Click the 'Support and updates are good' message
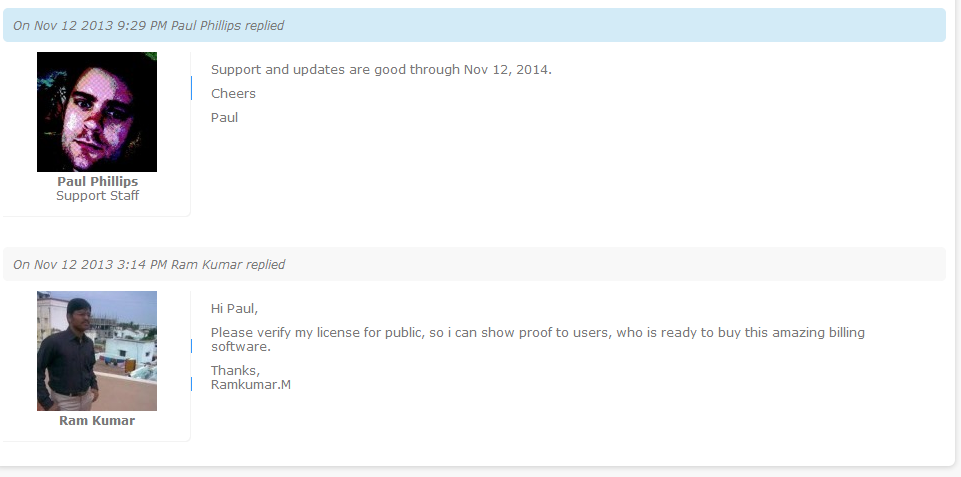 381,69
